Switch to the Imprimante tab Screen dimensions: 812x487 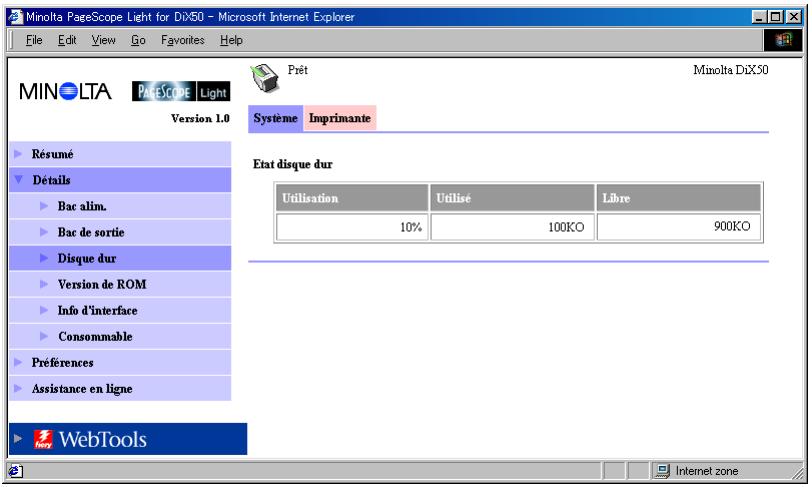click(340, 118)
